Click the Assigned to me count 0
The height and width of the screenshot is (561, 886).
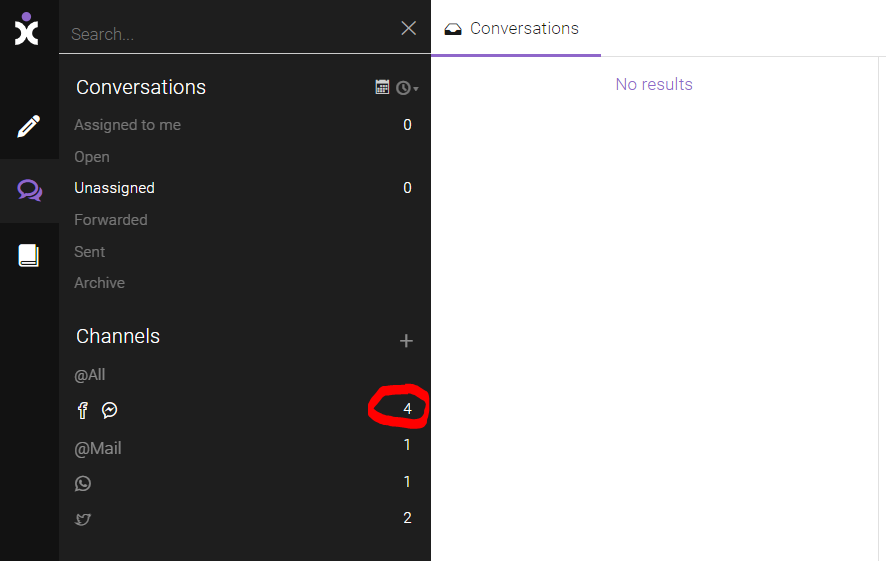click(x=407, y=125)
